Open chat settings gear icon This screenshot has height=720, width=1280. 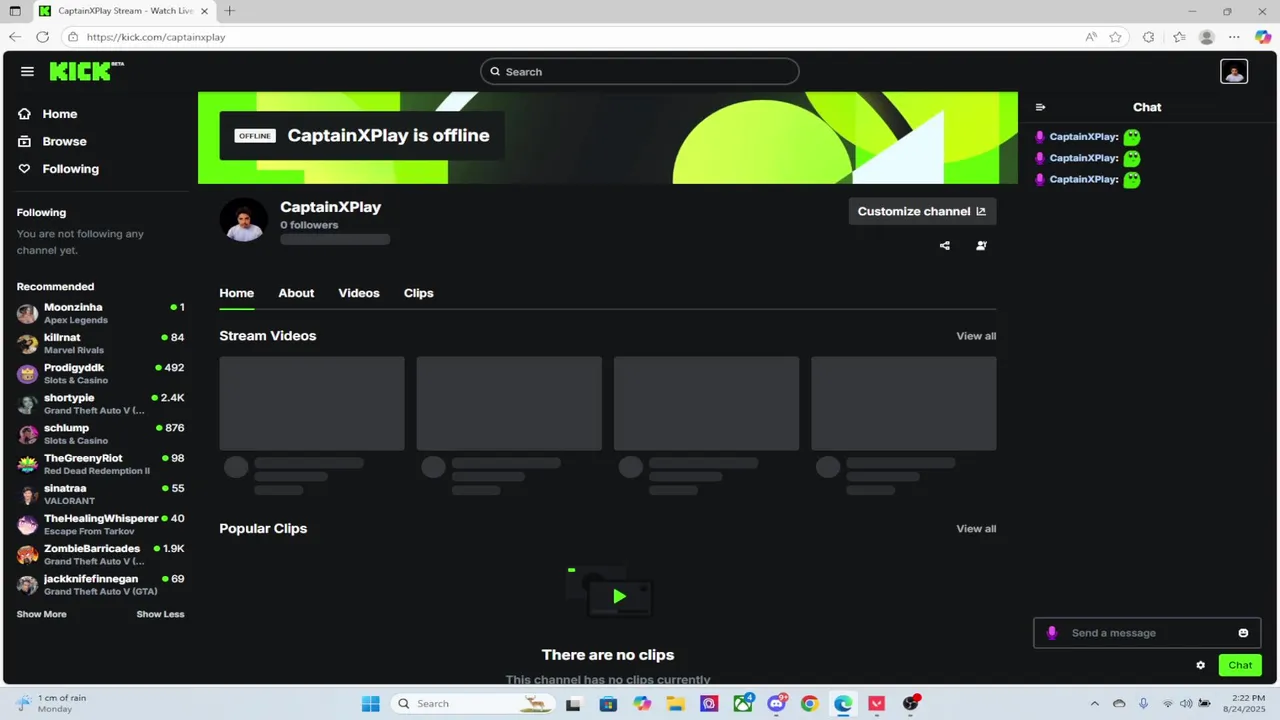[x=1201, y=665]
